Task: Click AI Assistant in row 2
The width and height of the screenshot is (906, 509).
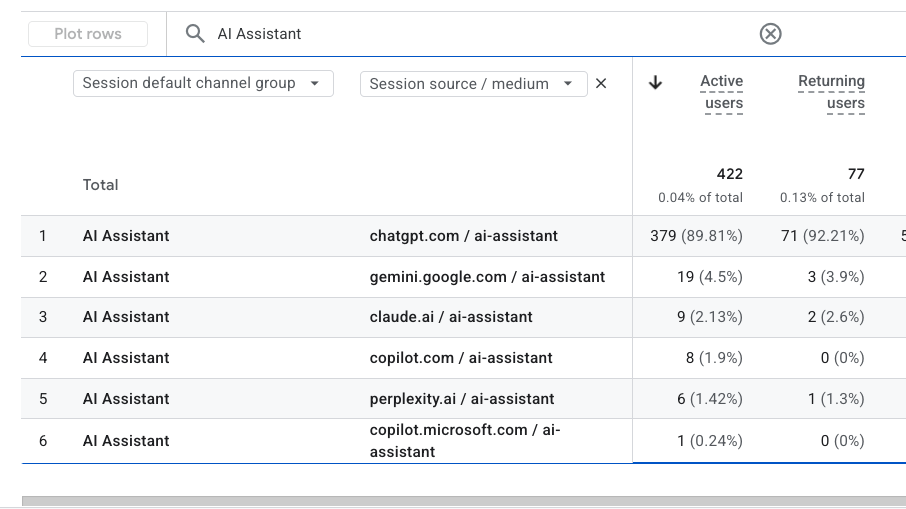Action: point(126,277)
